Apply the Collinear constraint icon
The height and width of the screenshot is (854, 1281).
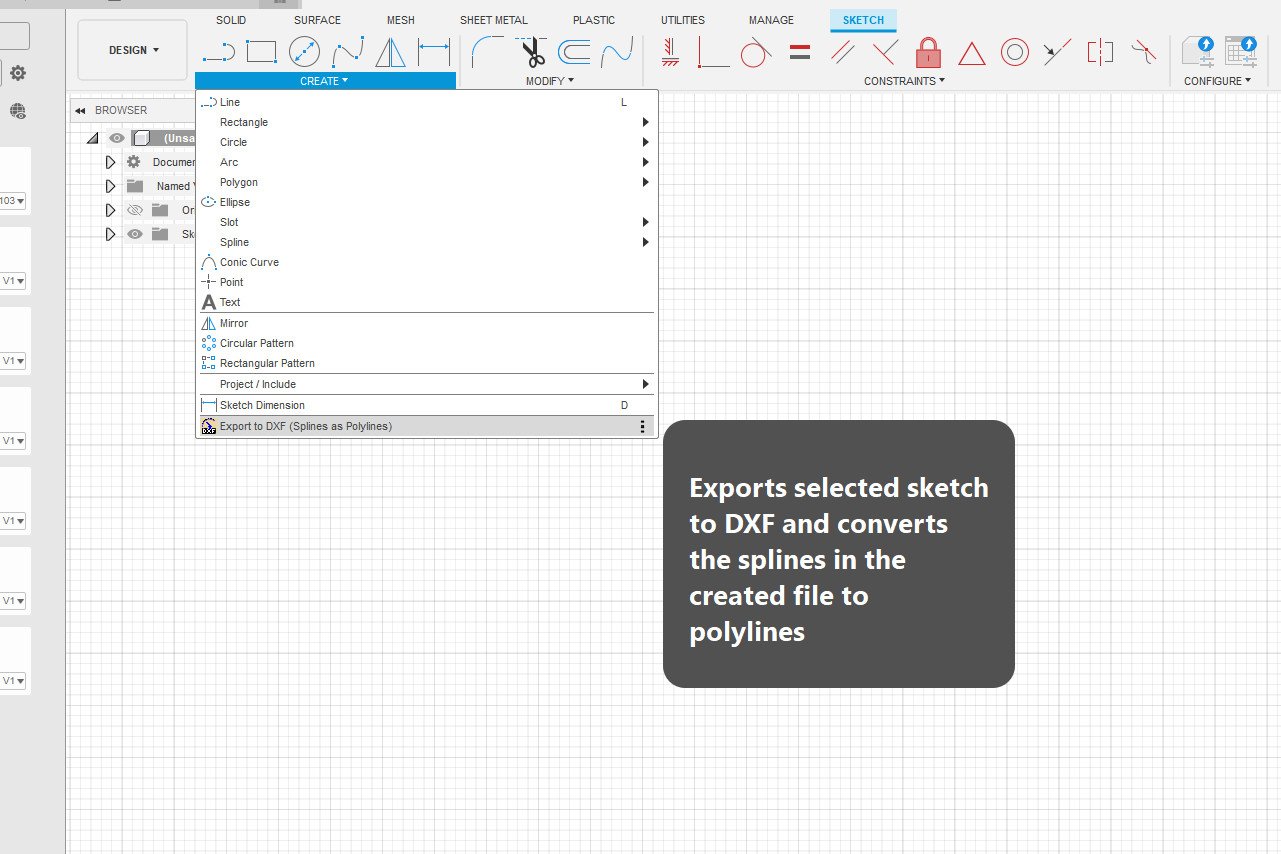tap(1058, 51)
